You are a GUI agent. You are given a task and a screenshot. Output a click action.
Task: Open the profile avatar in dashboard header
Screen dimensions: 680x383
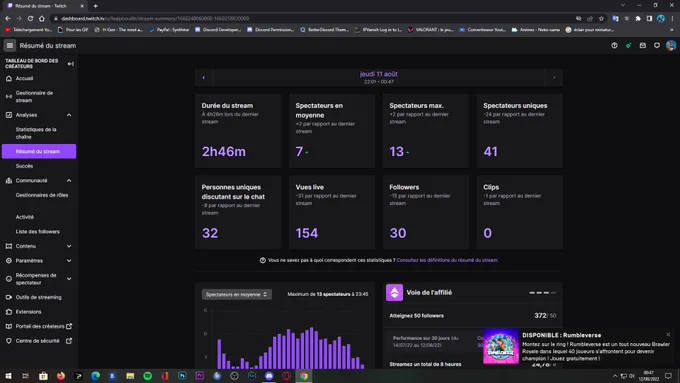(x=671, y=46)
